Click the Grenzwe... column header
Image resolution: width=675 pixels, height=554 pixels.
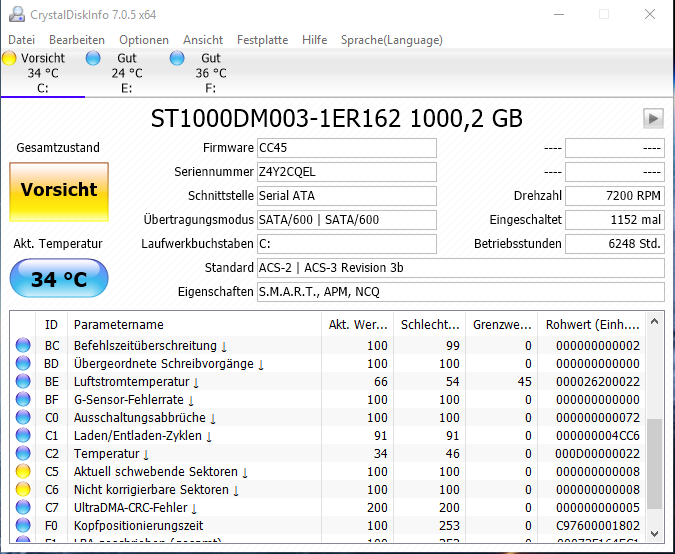[x=502, y=324]
